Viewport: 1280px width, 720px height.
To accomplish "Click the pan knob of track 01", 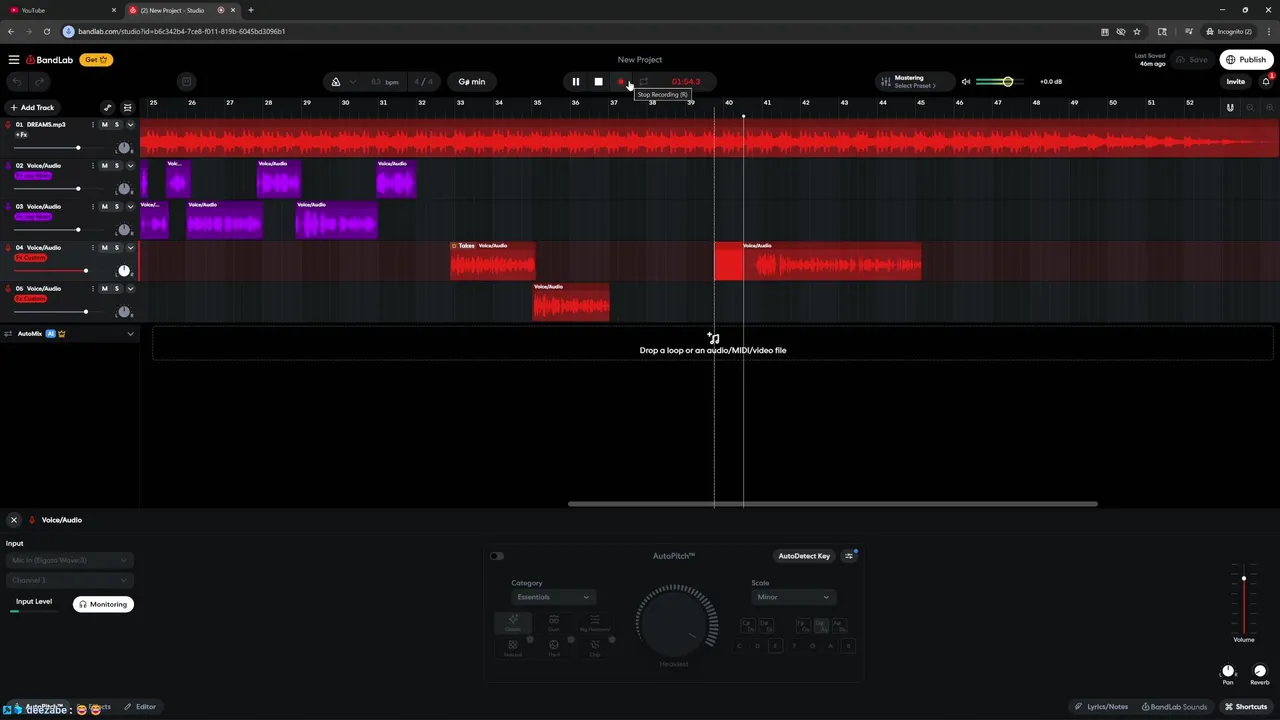I will point(124,148).
